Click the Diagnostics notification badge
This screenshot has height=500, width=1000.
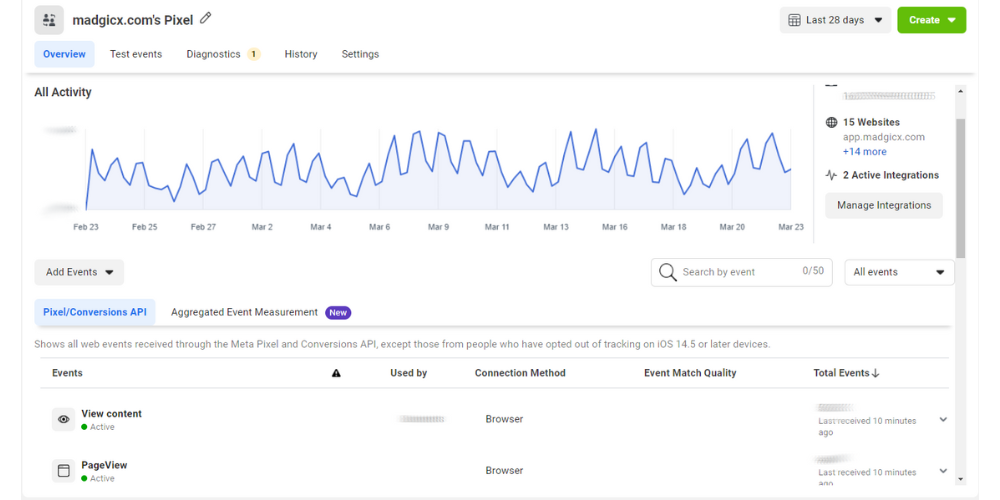coord(254,54)
